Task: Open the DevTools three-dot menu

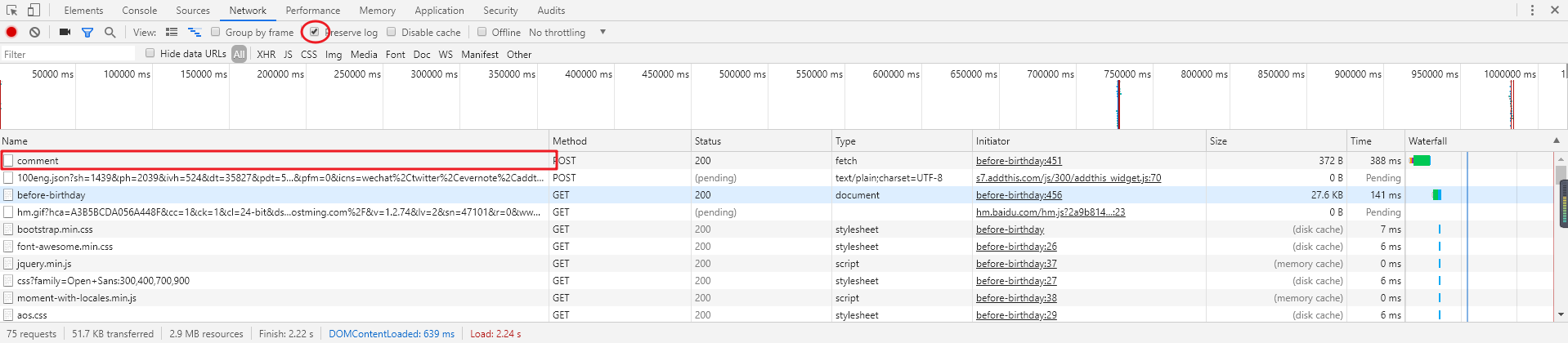Action: (x=1532, y=11)
